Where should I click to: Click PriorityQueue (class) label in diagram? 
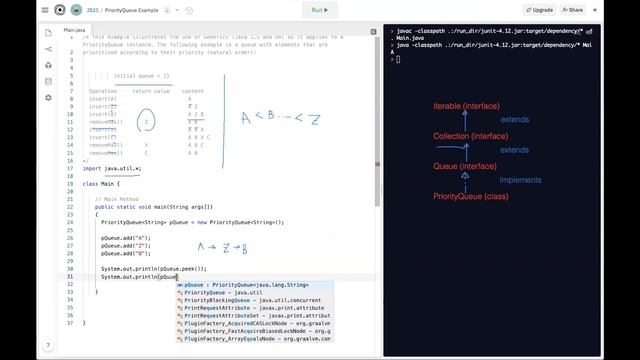471,196
